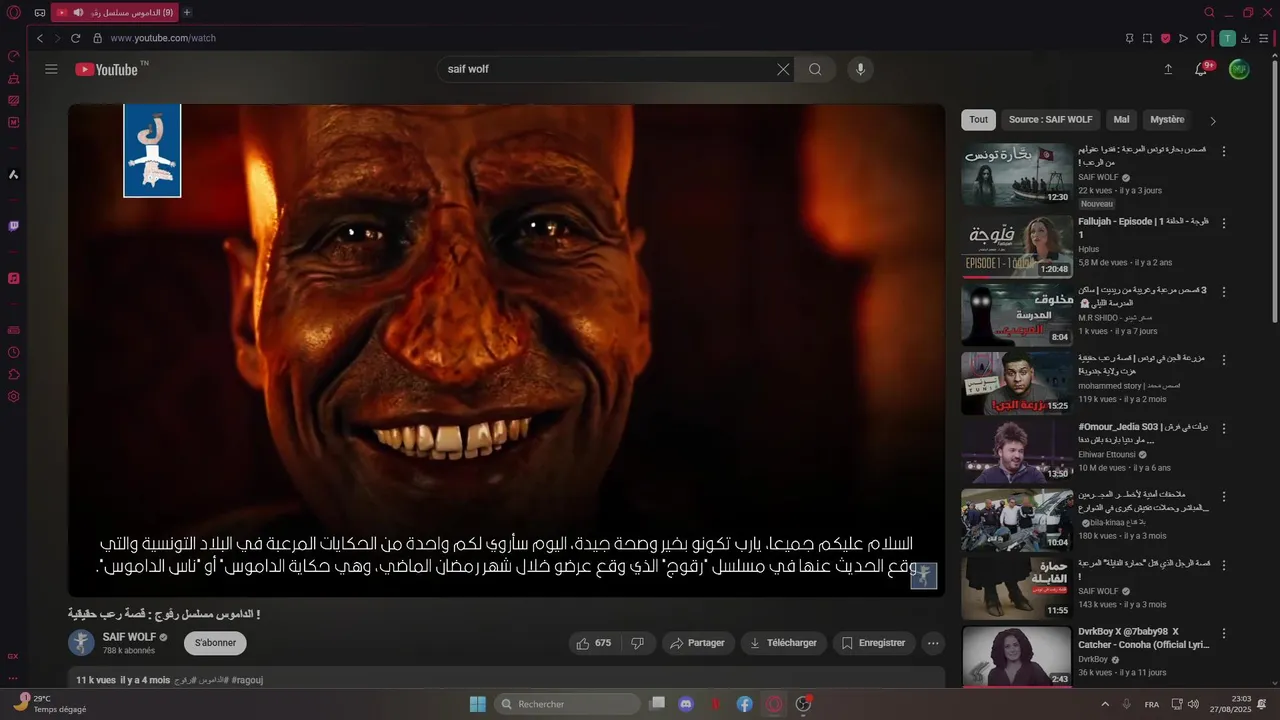
Task: Select the Mal filter chip
Action: point(1121,120)
